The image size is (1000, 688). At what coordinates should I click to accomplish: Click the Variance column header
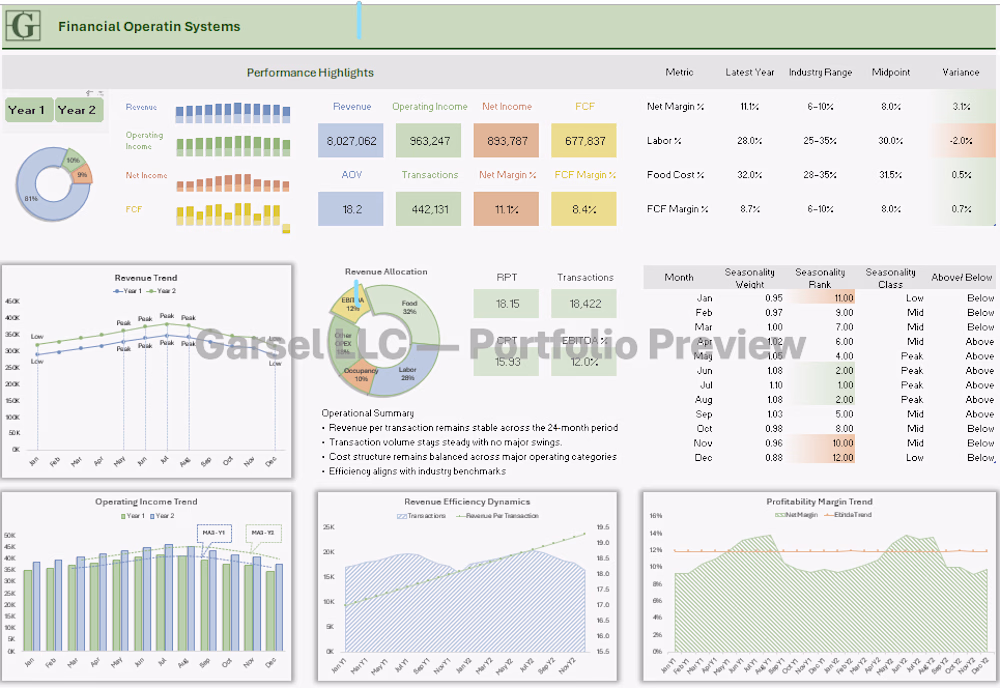coord(960,72)
